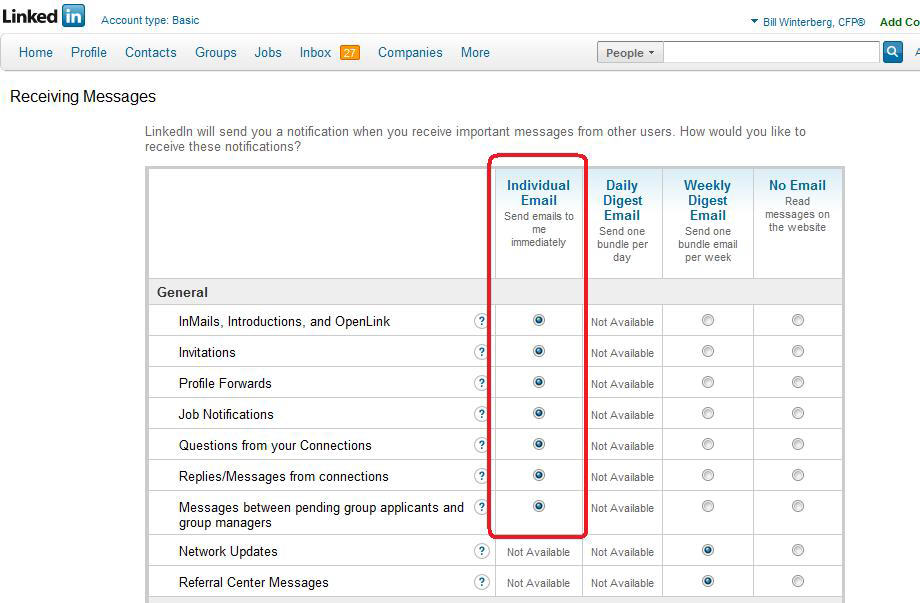
Task: Open the Groups menu
Action: 216,53
